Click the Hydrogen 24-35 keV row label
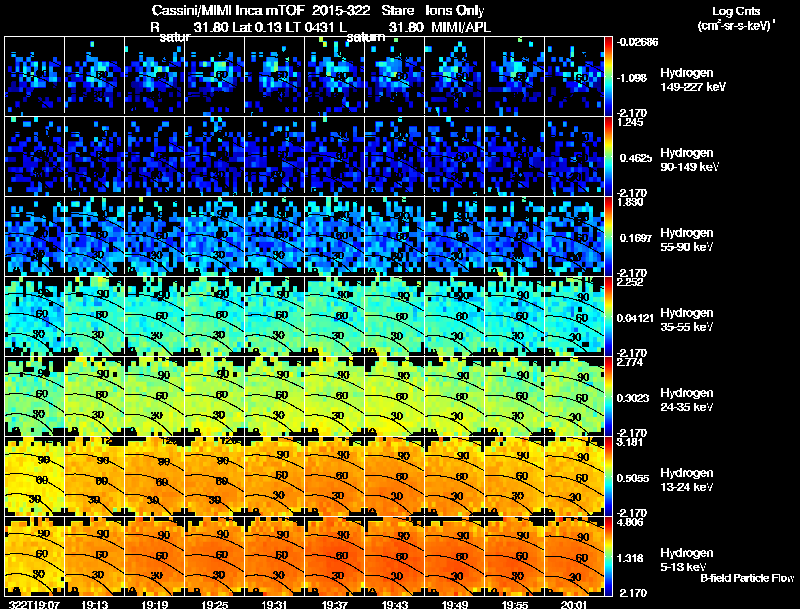The width and height of the screenshot is (800, 609). pos(687,400)
